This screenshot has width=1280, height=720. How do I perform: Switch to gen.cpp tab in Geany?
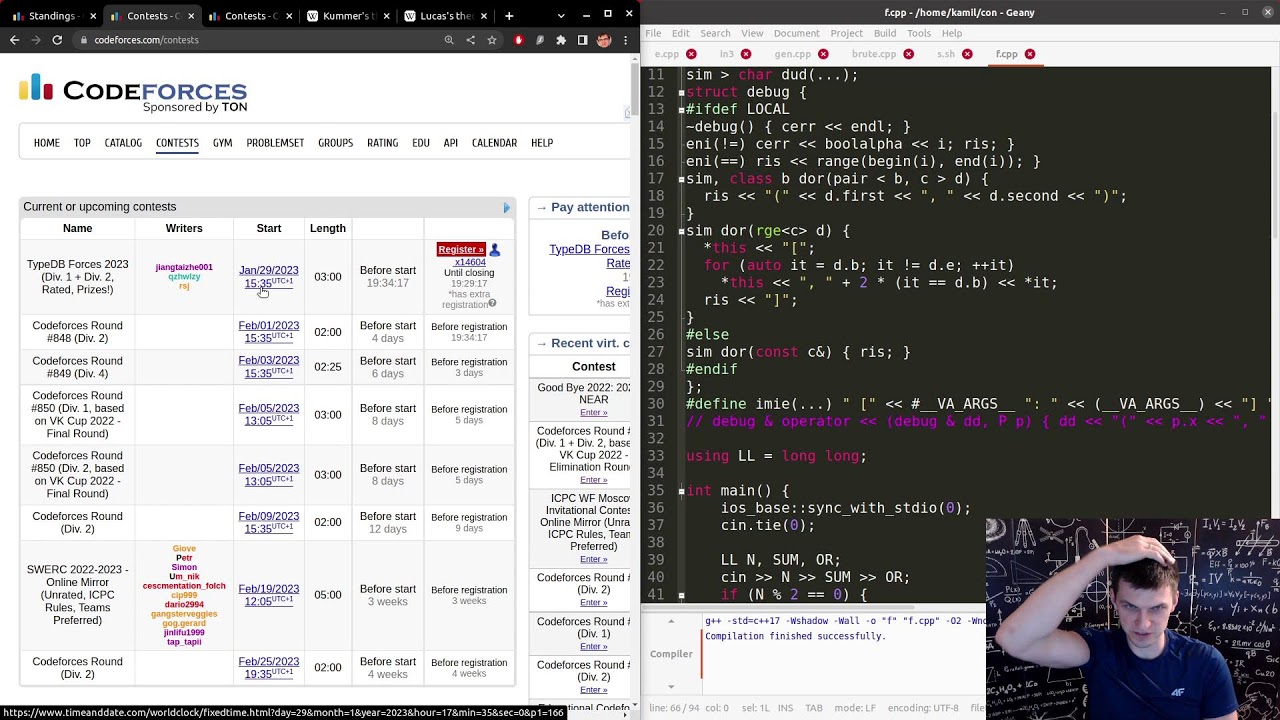click(x=793, y=54)
